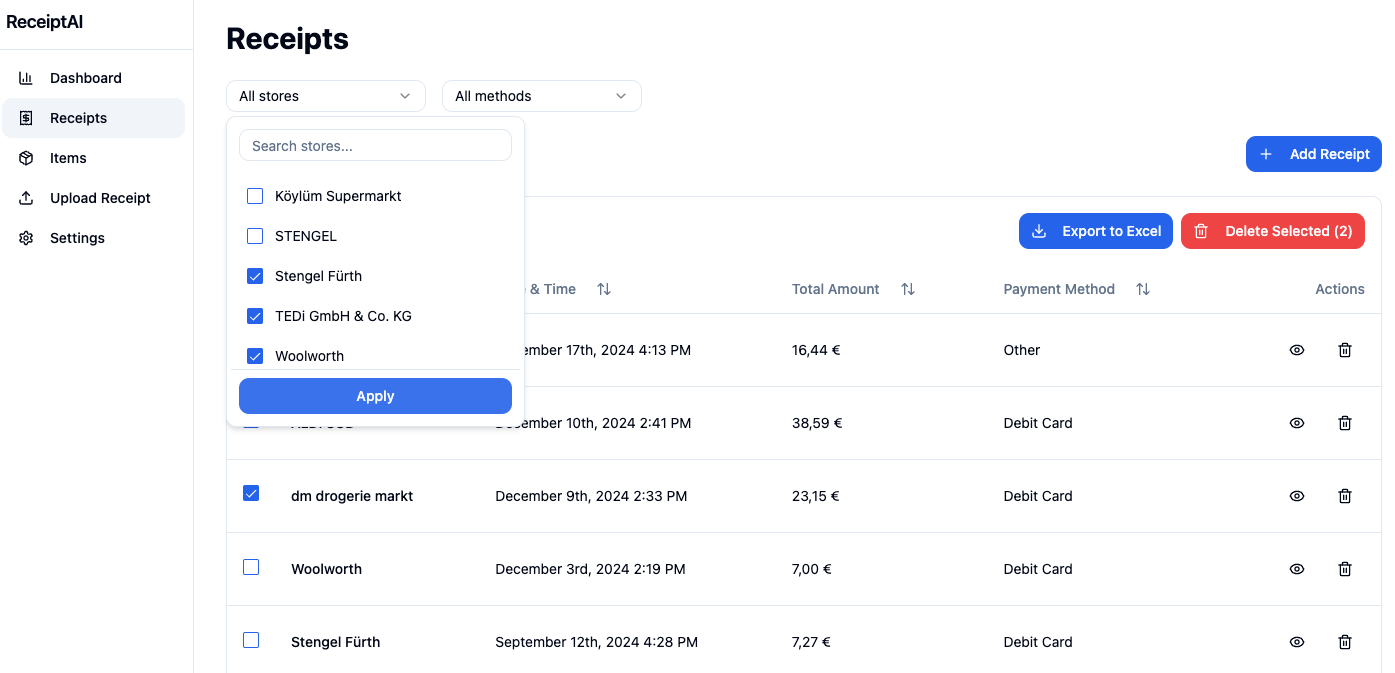Delete the Stengel Fürth 7,27 € receipt
The height and width of the screenshot is (673, 1395).
click(x=1345, y=642)
